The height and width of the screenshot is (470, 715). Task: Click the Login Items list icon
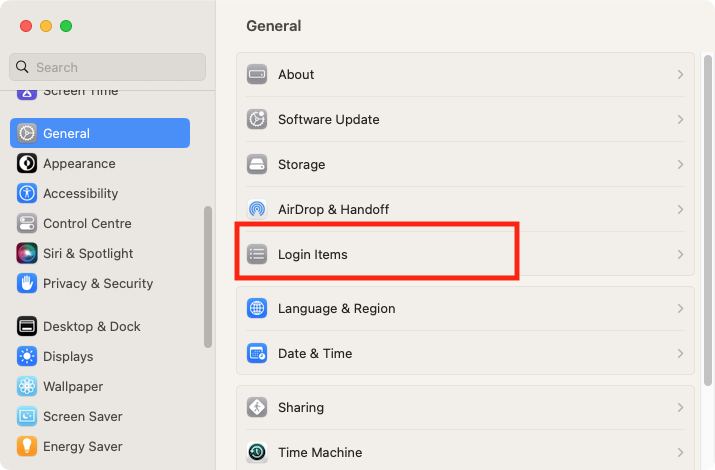[x=257, y=254]
